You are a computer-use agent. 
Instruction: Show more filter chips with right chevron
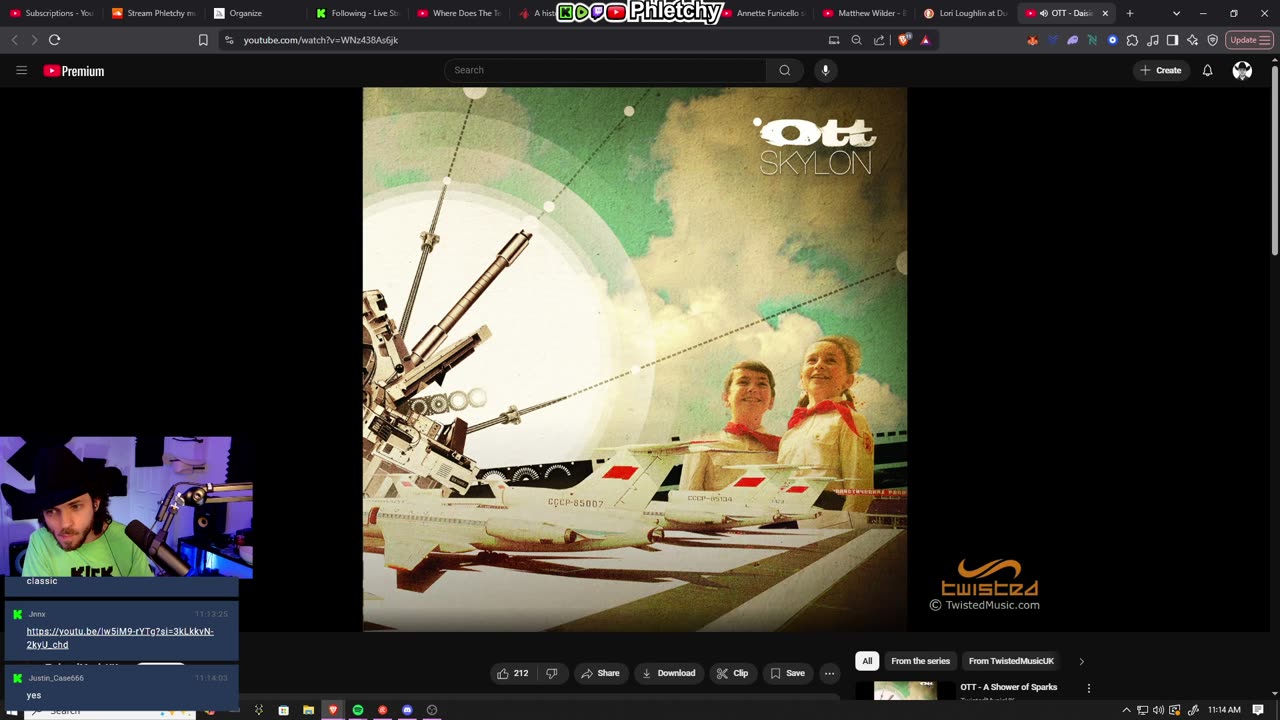click(x=1081, y=661)
